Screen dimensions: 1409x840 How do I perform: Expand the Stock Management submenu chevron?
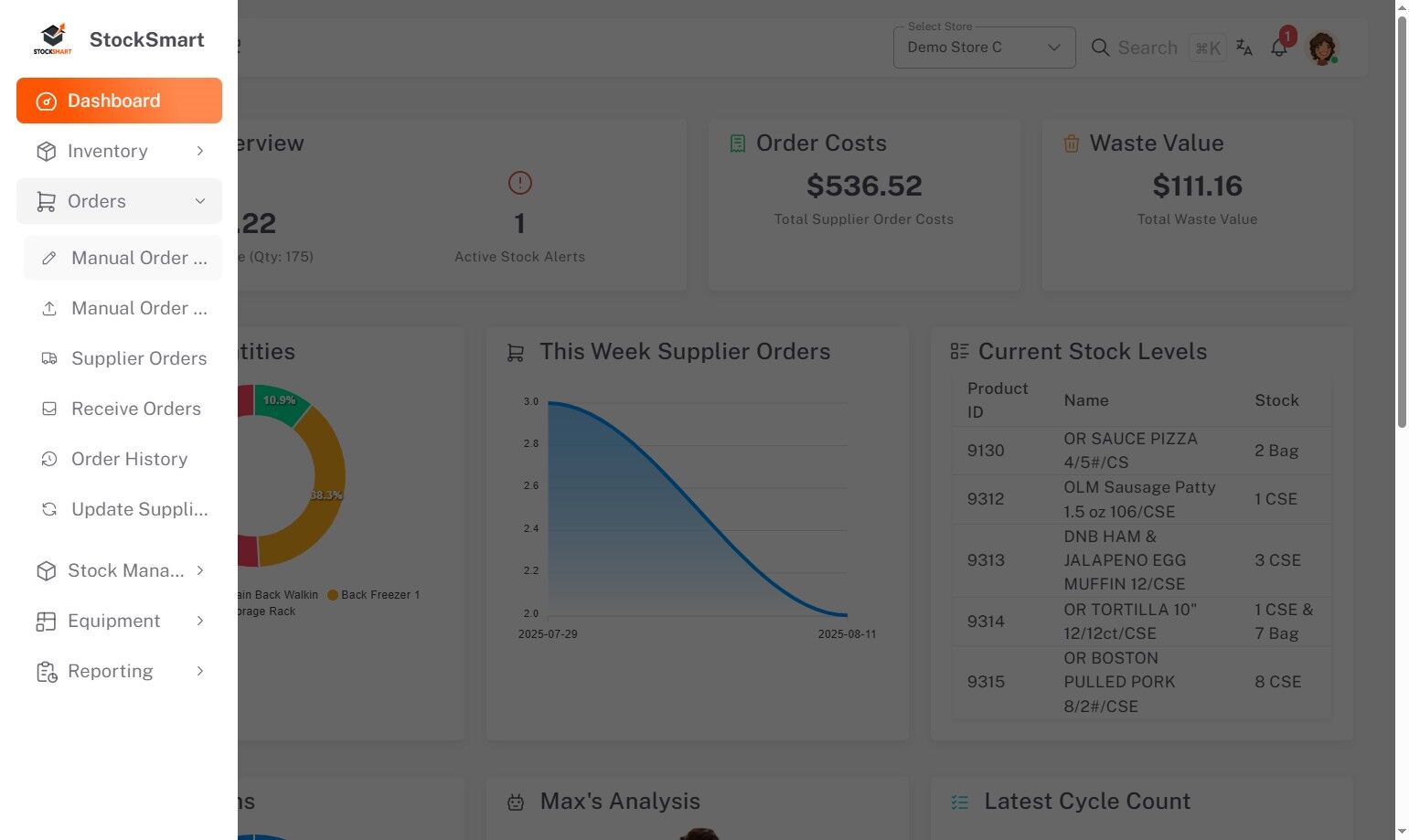click(200, 570)
